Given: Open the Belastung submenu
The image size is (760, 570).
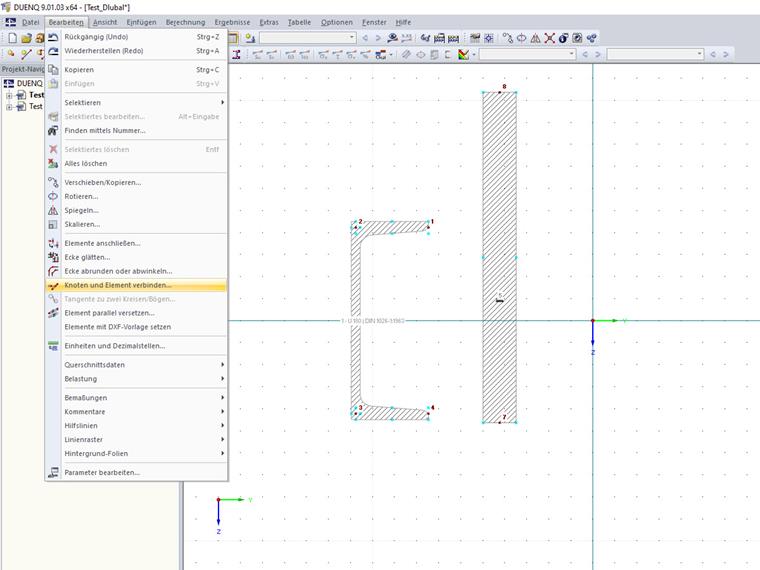Looking at the screenshot, I should (x=136, y=379).
